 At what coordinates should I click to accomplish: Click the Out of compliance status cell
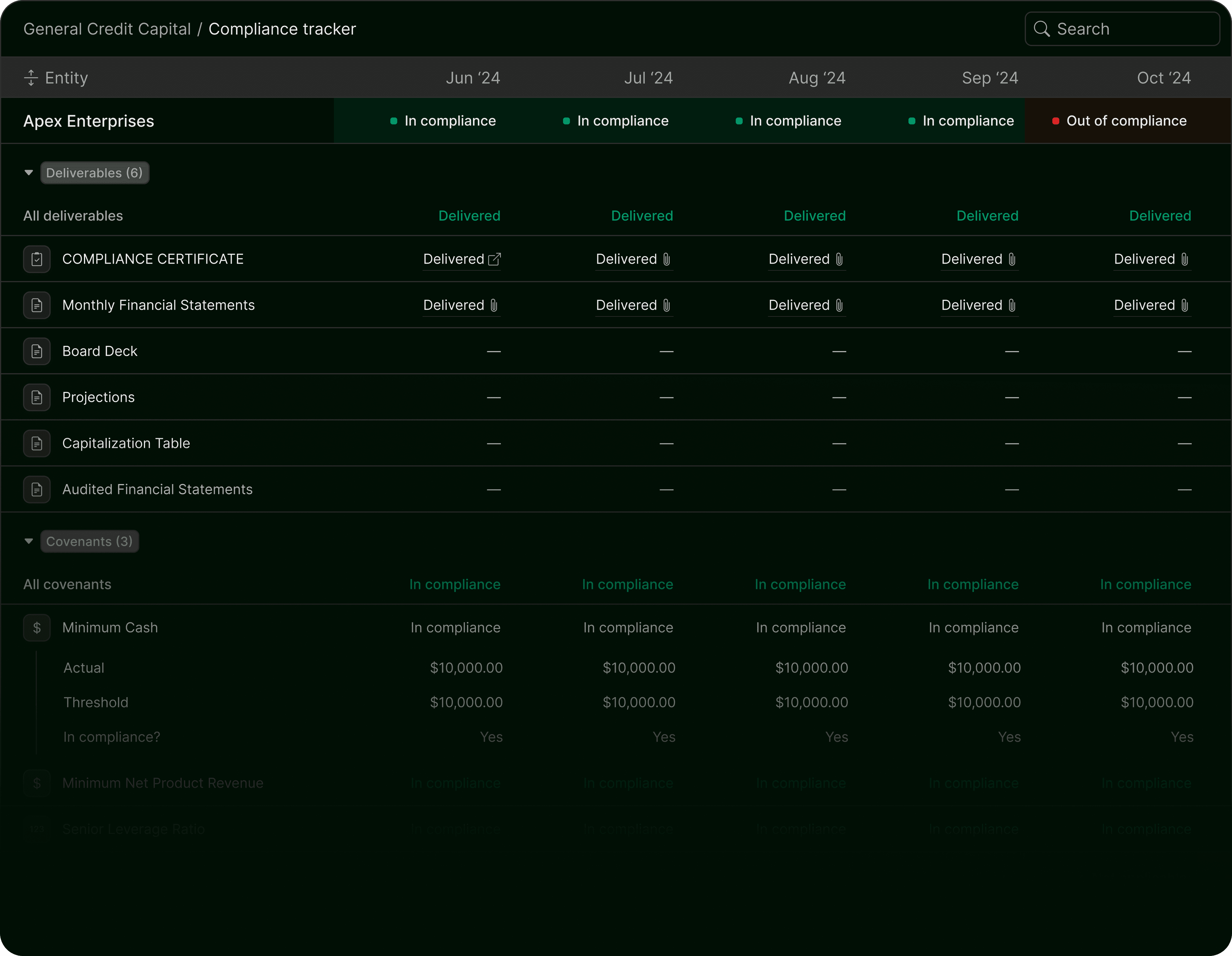1126,121
